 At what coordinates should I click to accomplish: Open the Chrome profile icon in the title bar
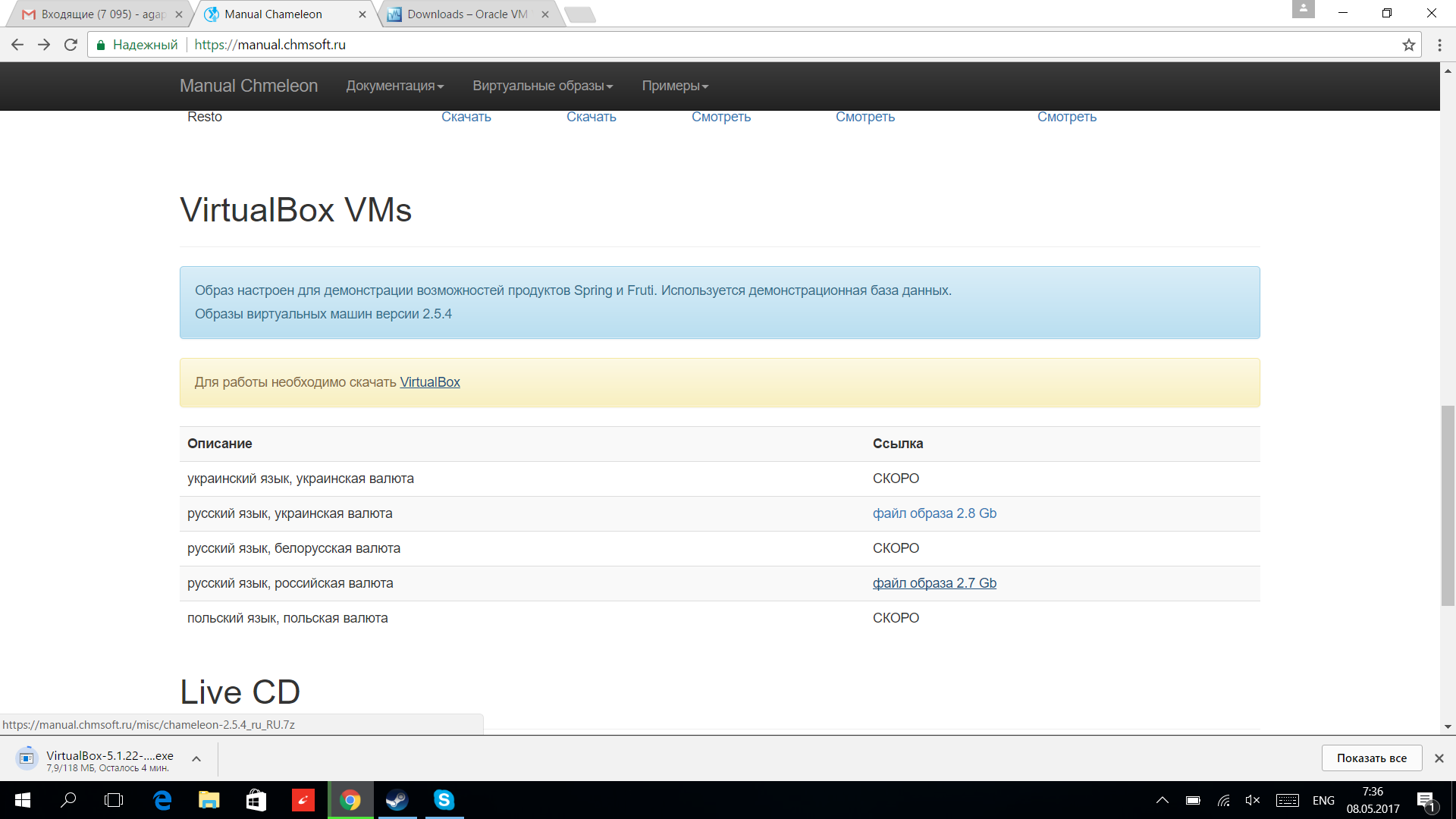pos(1303,9)
